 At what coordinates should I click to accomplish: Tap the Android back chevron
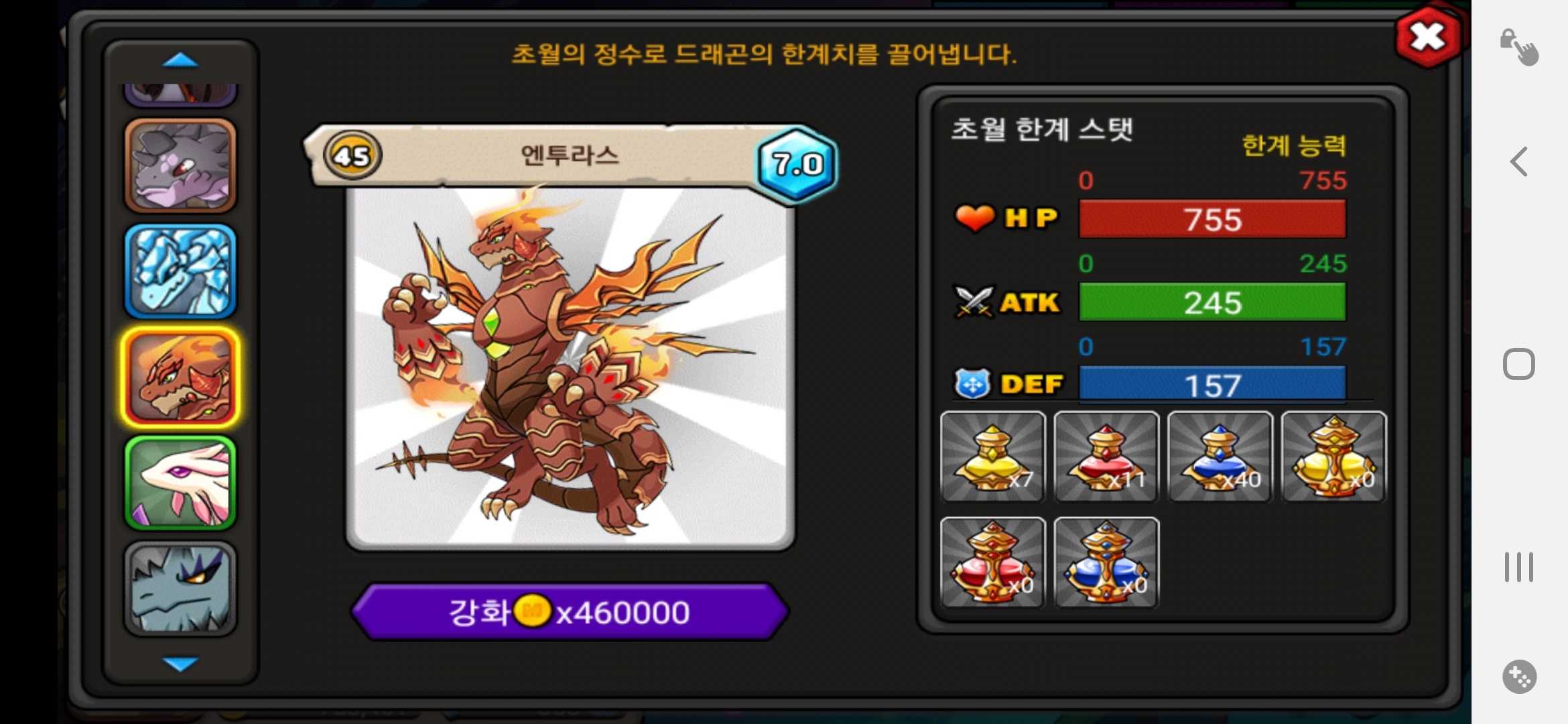click(1518, 162)
